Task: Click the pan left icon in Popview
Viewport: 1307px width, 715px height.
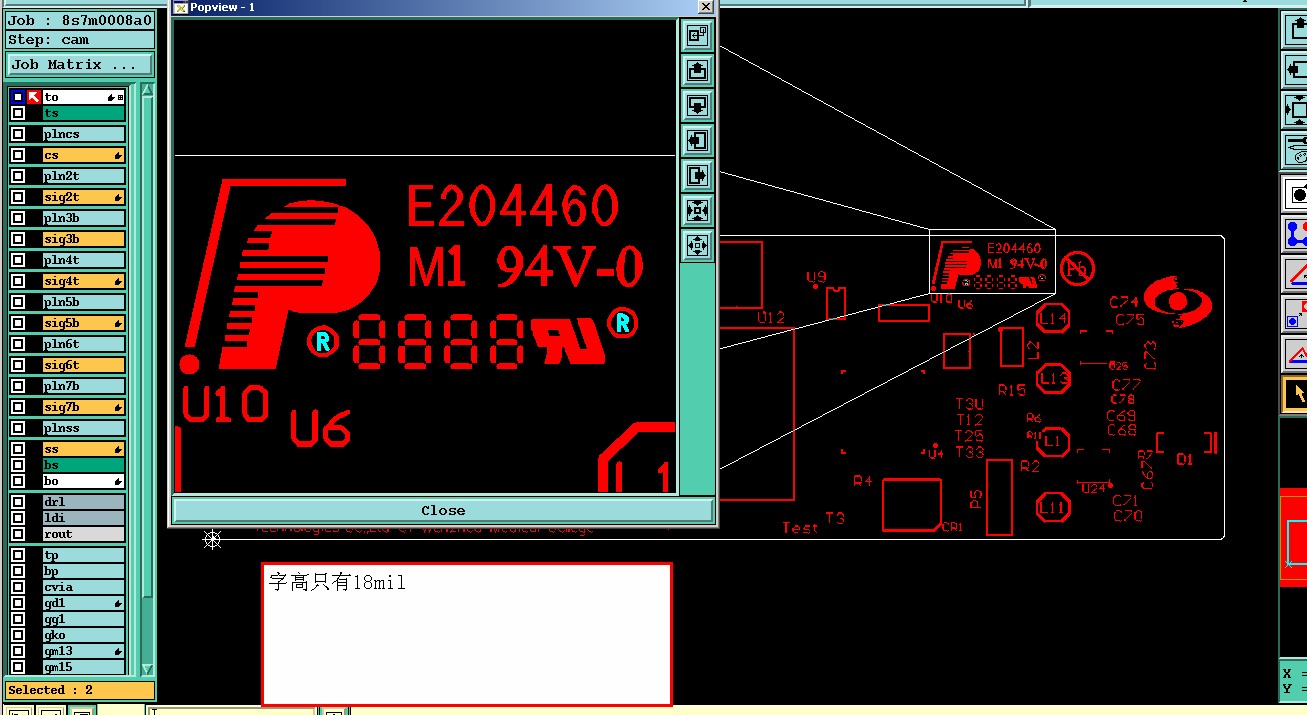Action: [697, 141]
